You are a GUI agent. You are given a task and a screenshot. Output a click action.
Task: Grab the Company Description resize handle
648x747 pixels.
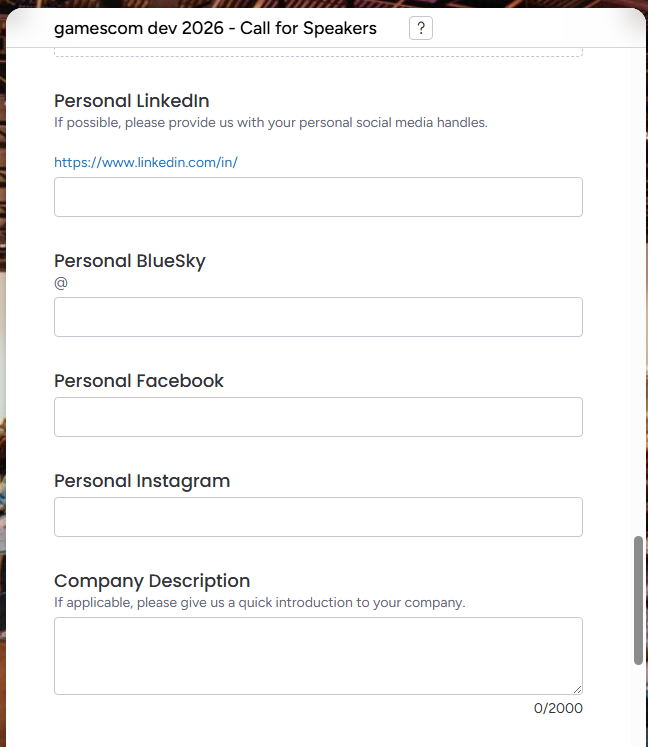tap(577, 689)
